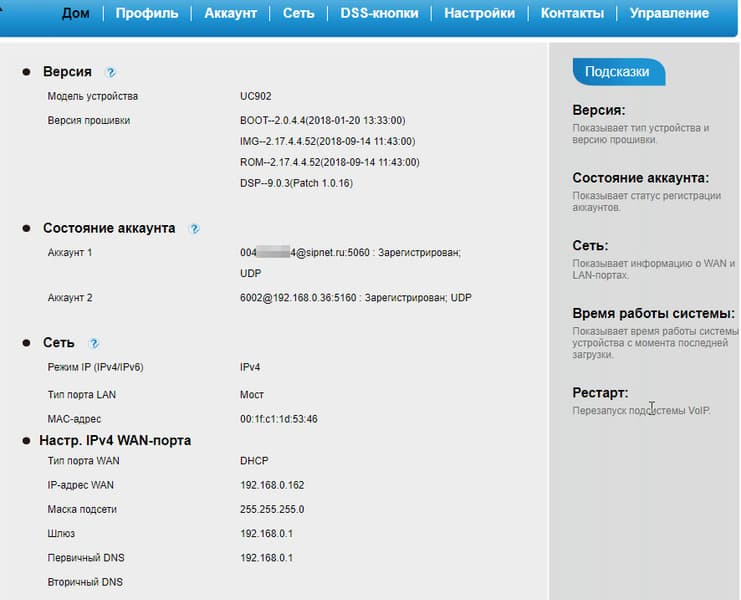
Task: Click the Версия: hint heading in sidebar
Action: [x=599, y=110]
